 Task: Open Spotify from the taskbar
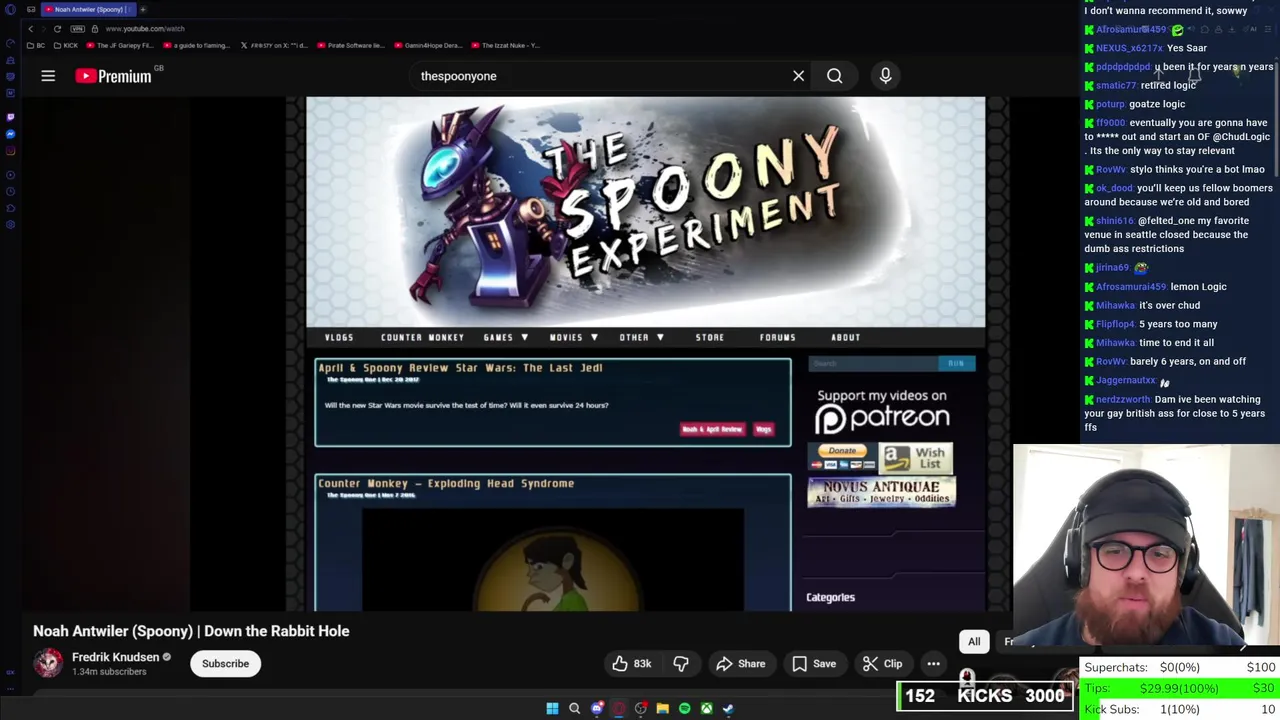684,709
